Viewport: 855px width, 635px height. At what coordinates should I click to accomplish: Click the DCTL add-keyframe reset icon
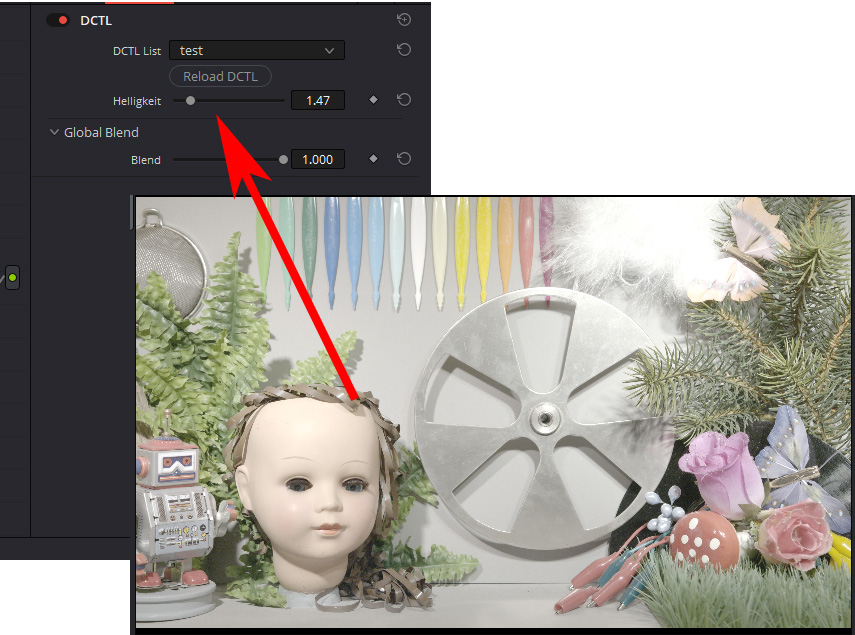[404, 20]
